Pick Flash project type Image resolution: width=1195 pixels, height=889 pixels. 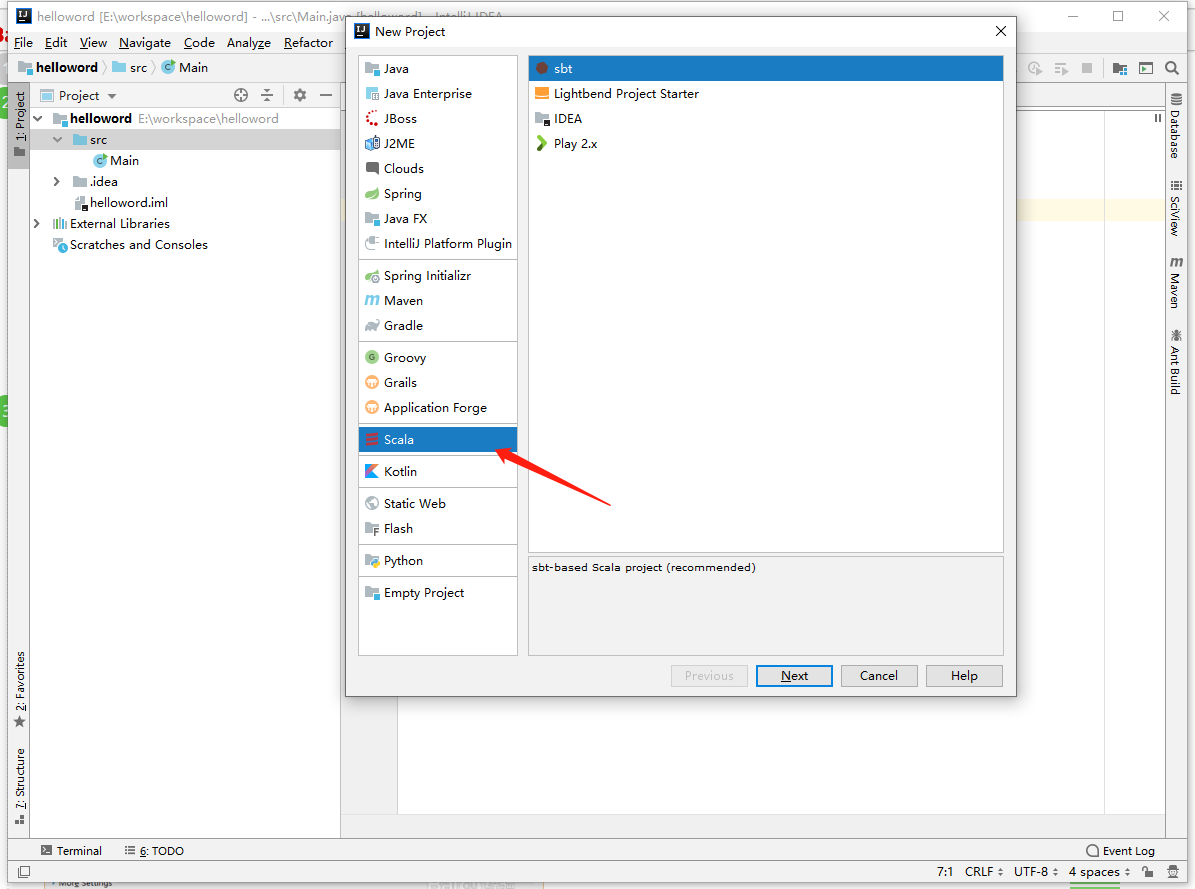click(437, 529)
